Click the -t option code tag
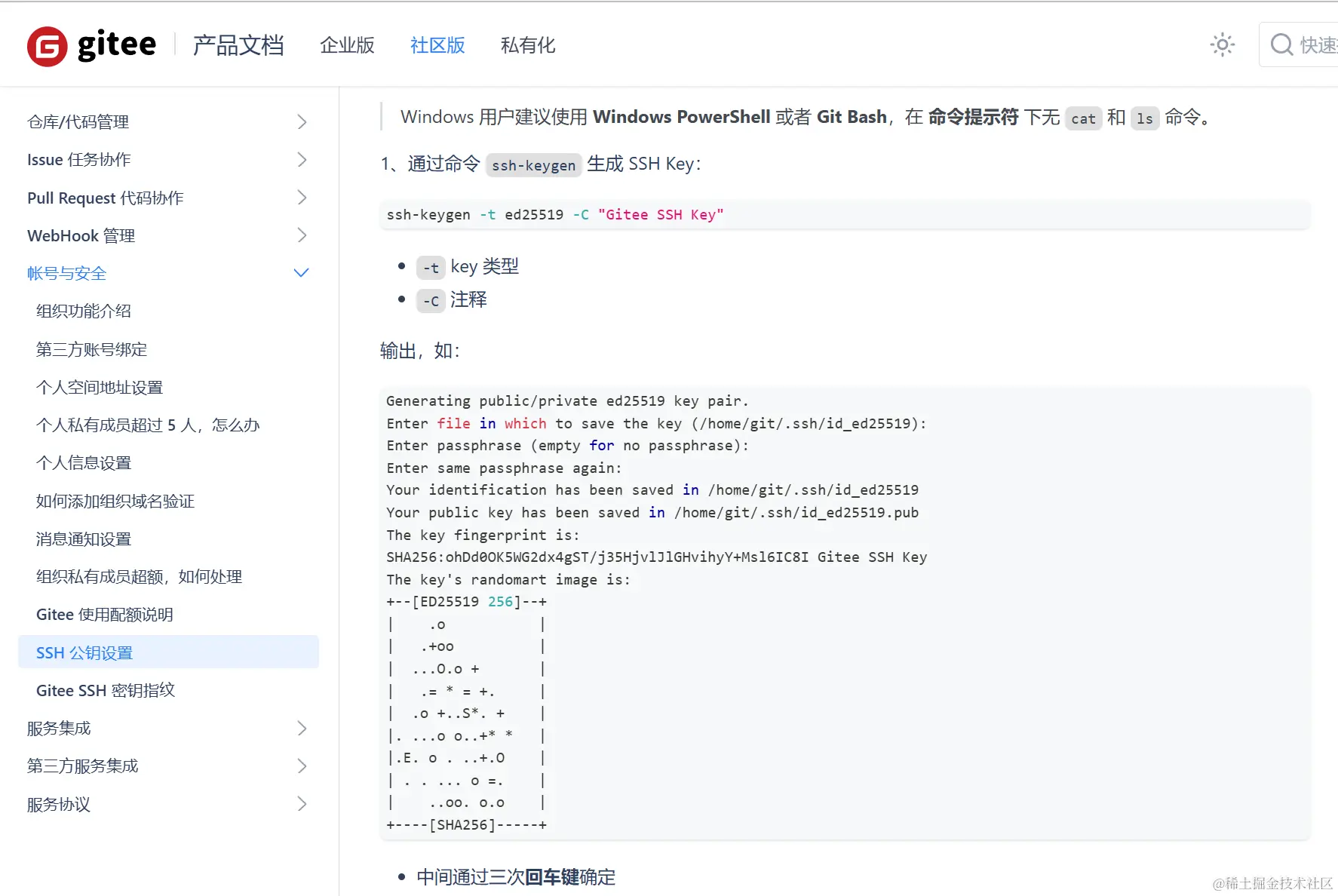 coord(431,268)
